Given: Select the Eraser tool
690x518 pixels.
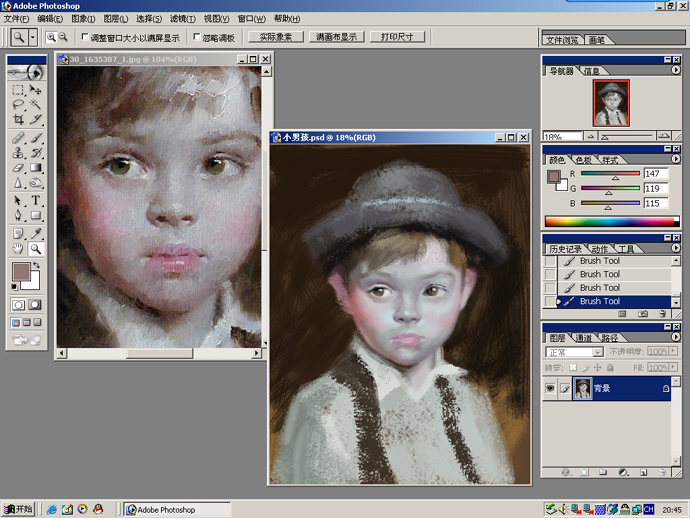Looking at the screenshot, I should click(x=18, y=168).
